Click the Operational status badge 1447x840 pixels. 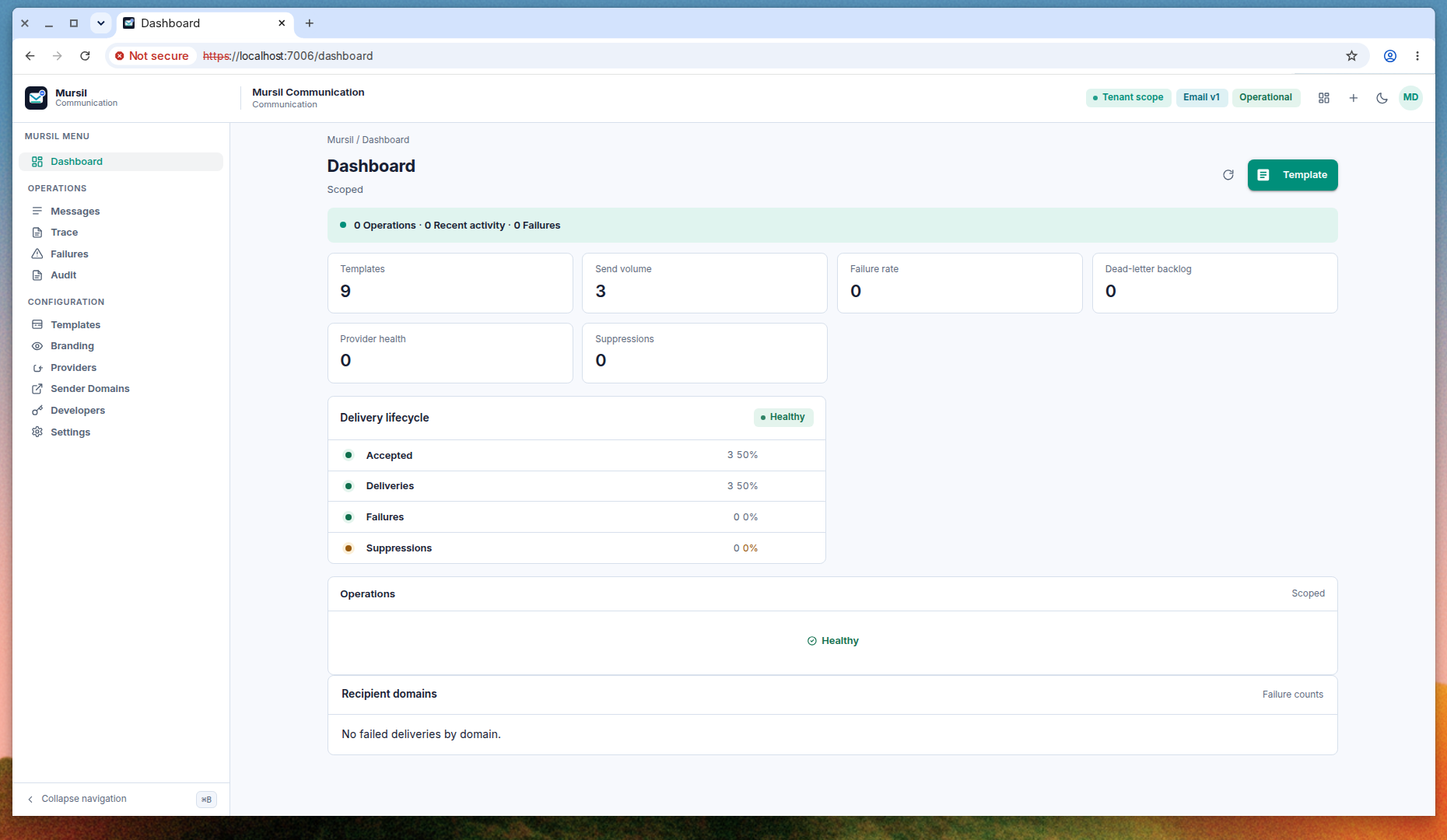pyautogui.click(x=1266, y=98)
